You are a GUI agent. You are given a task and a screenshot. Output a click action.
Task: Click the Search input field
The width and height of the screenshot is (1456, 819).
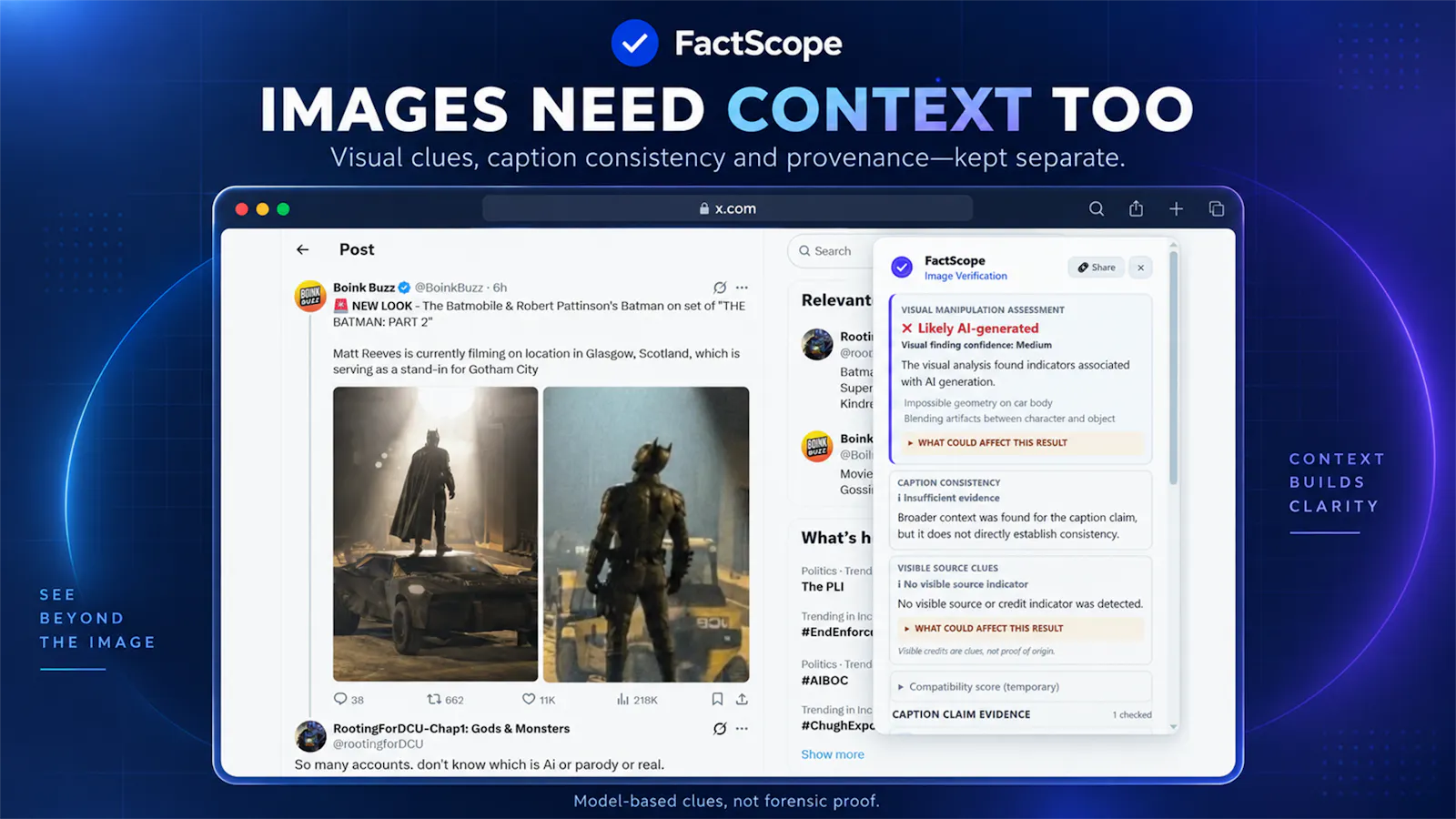[x=830, y=251]
